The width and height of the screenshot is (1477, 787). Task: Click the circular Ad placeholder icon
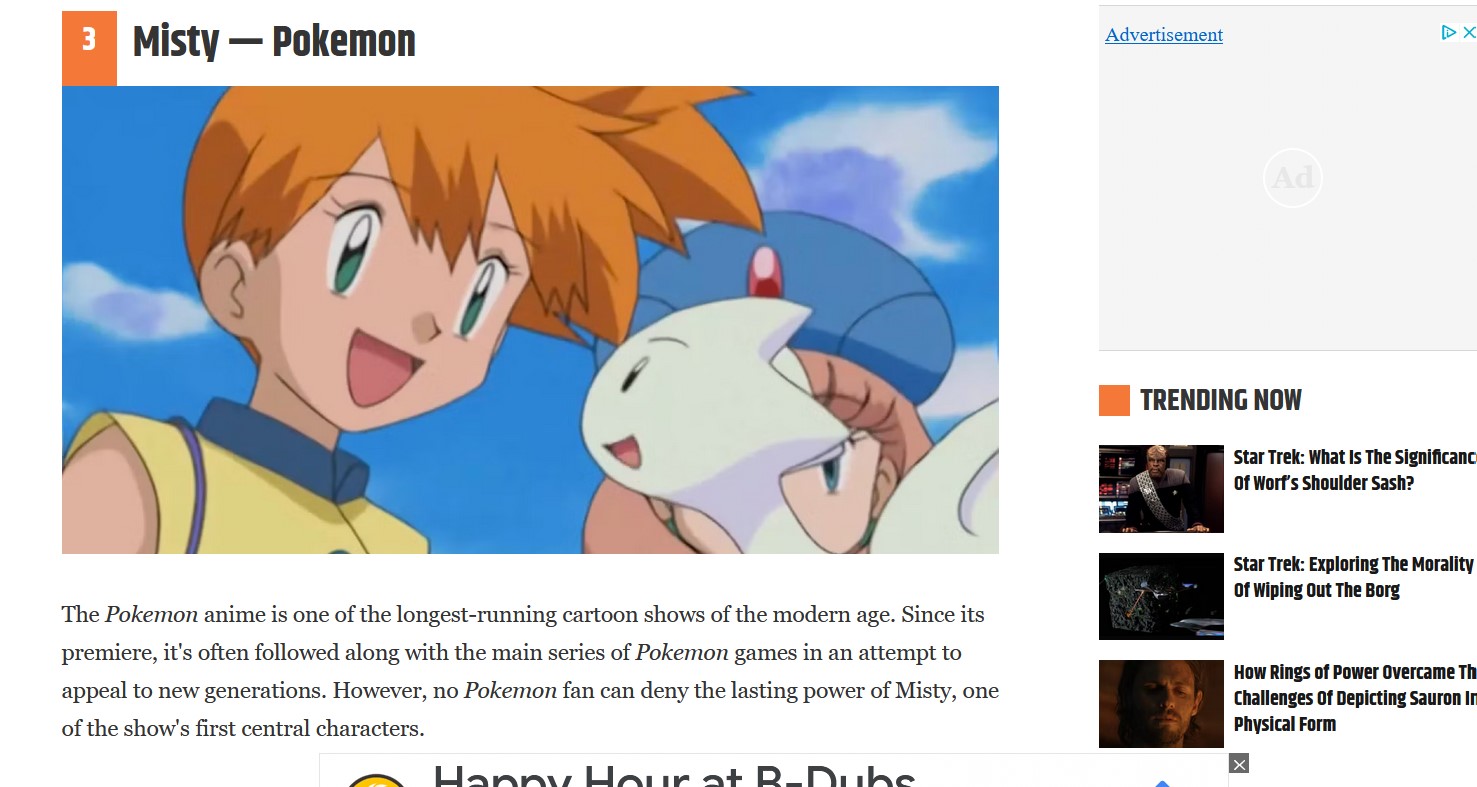pyautogui.click(x=1292, y=178)
